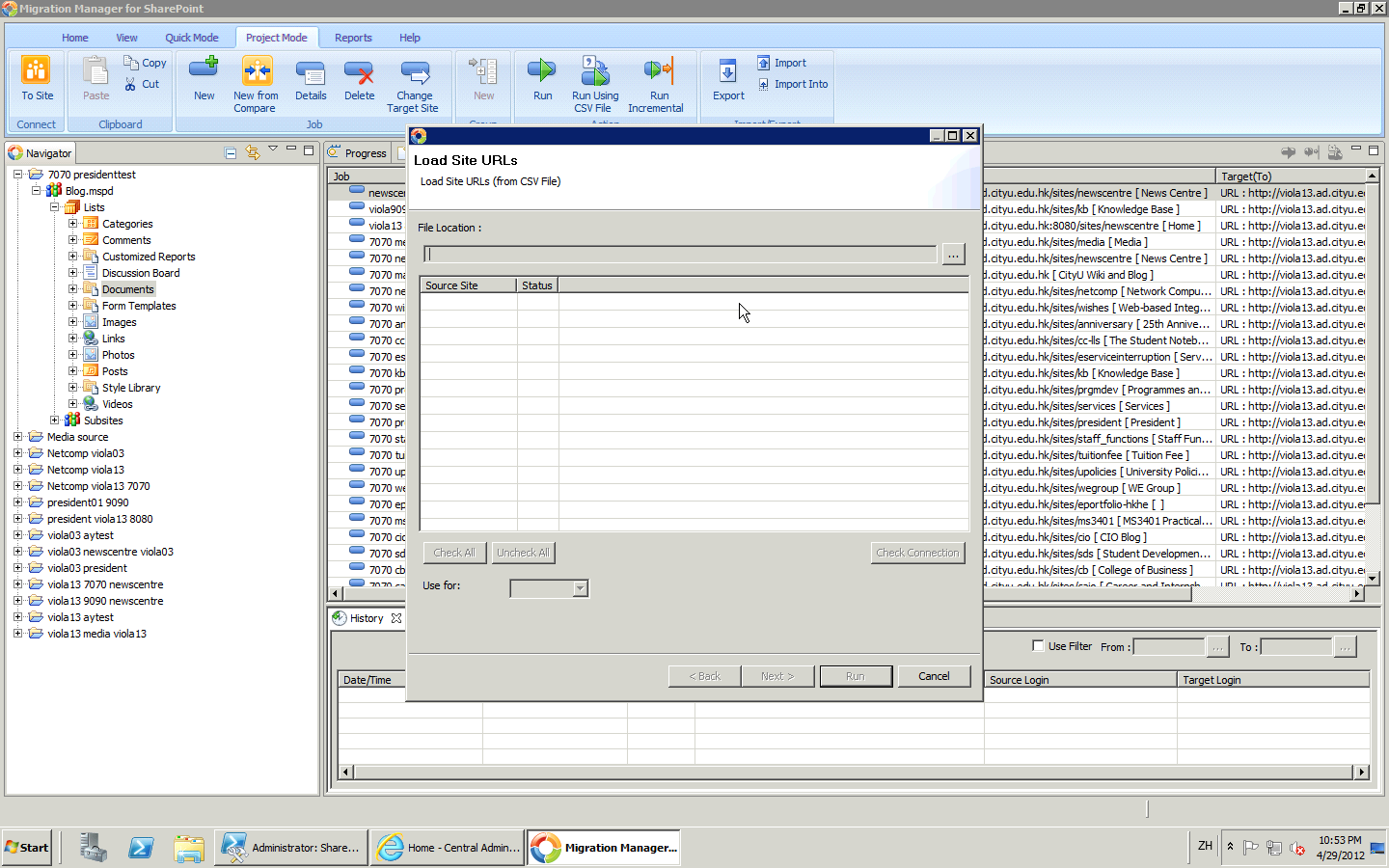The height and width of the screenshot is (868, 1389).
Task: Open the Windows Start menu
Action: point(27,848)
